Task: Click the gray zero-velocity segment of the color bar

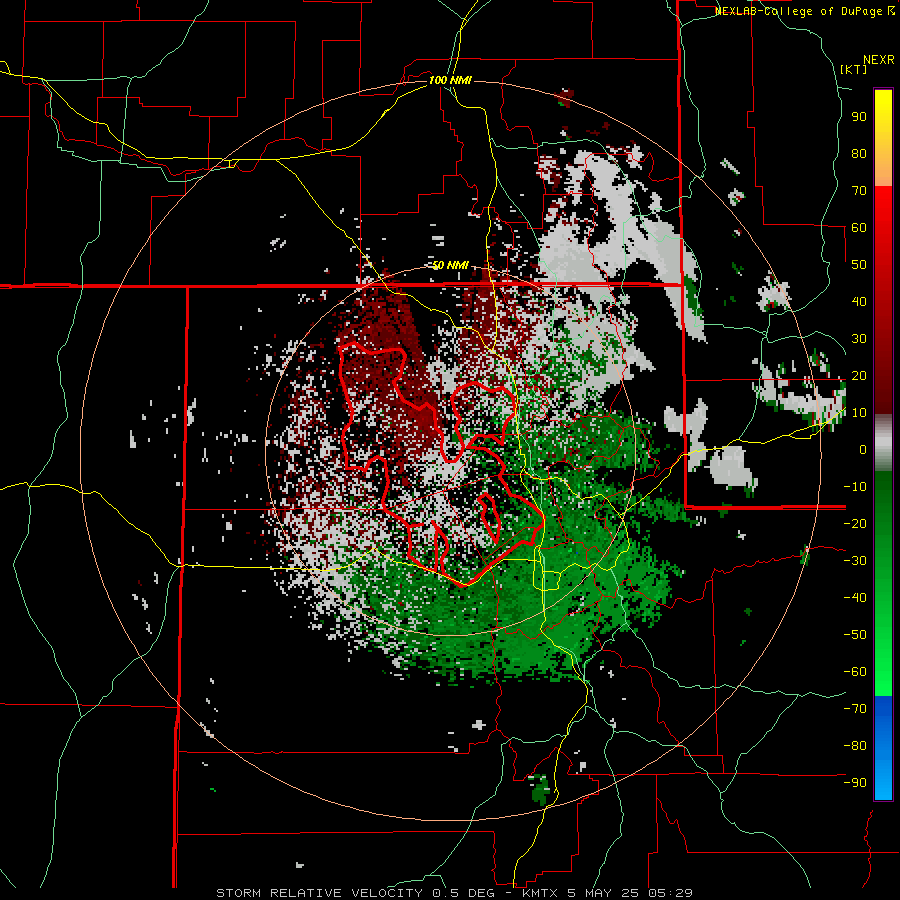Action: pyautogui.click(x=883, y=442)
